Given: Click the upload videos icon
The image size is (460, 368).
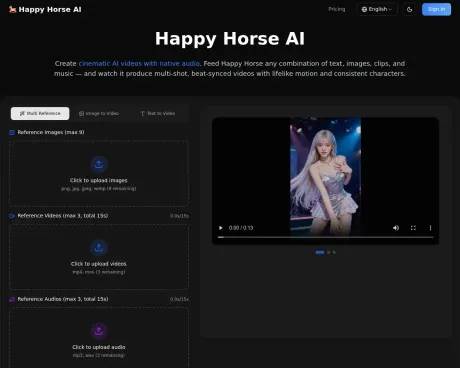Looking at the screenshot, I should pyautogui.click(x=99, y=248).
